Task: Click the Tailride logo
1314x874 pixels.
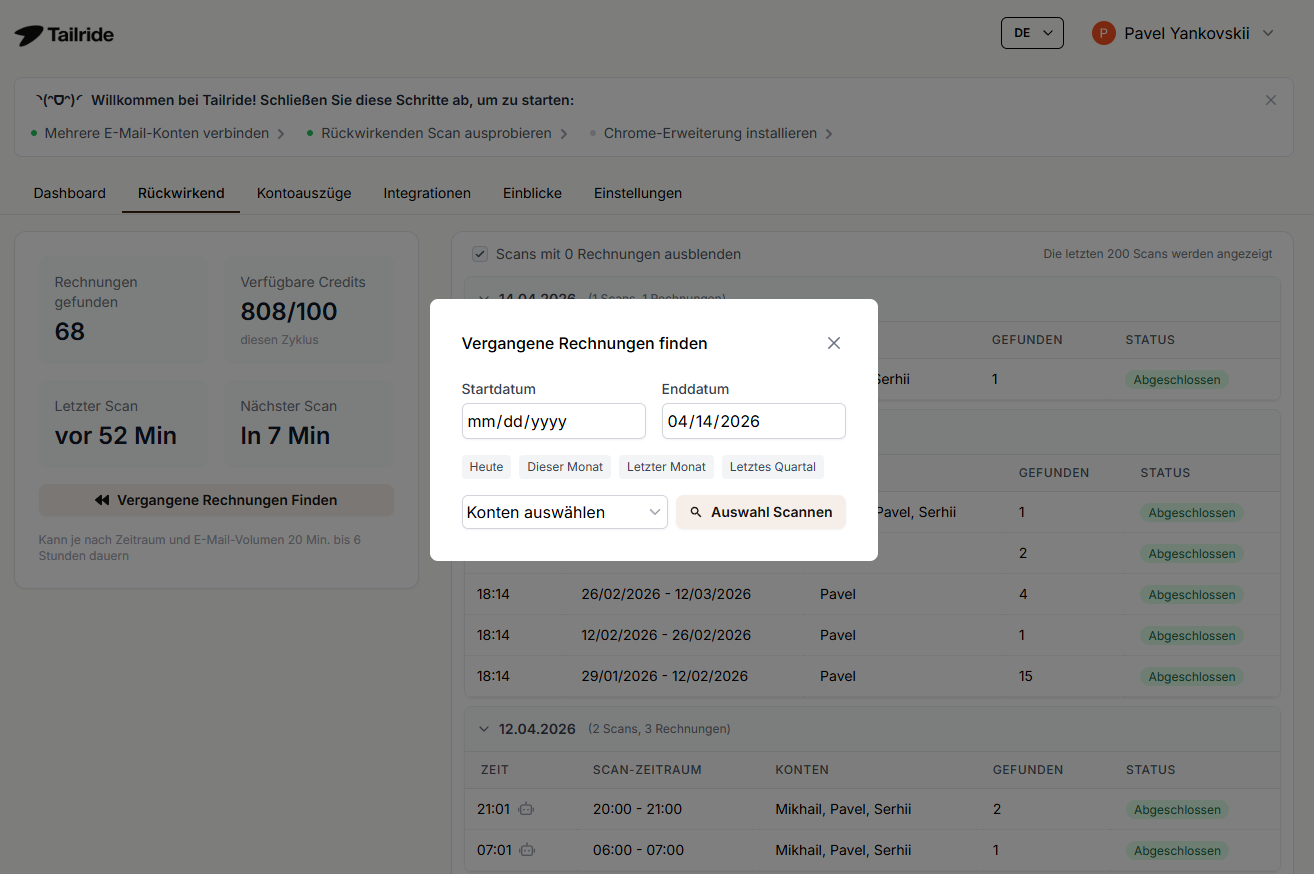Action: click(x=64, y=35)
